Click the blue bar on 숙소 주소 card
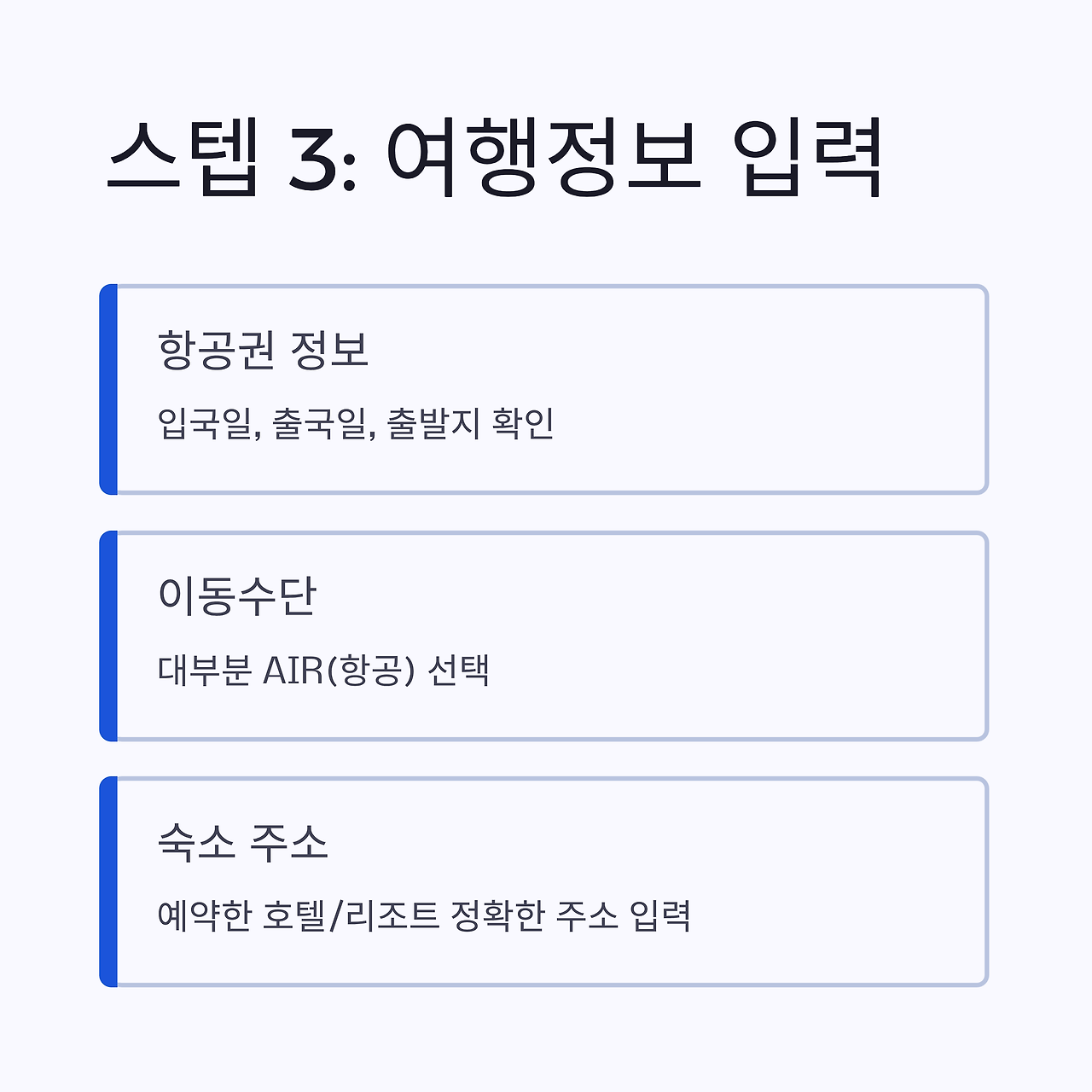The width and height of the screenshot is (1092, 1092). 108,881
